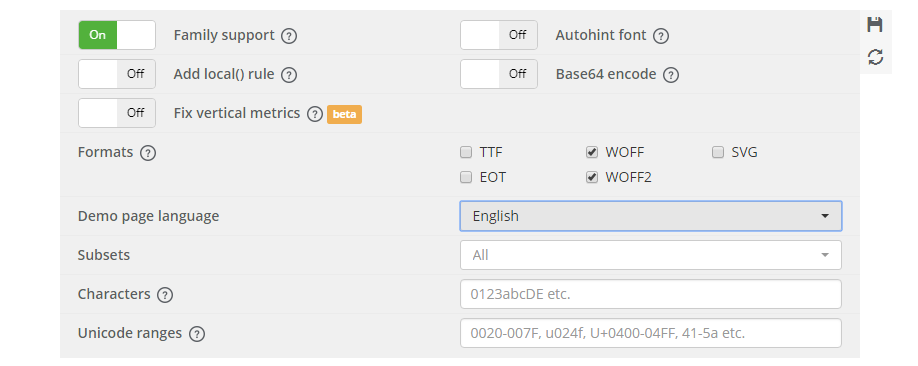Click the save settings floppy disk icon
The image size is (918, 366).
click(875, 25)
